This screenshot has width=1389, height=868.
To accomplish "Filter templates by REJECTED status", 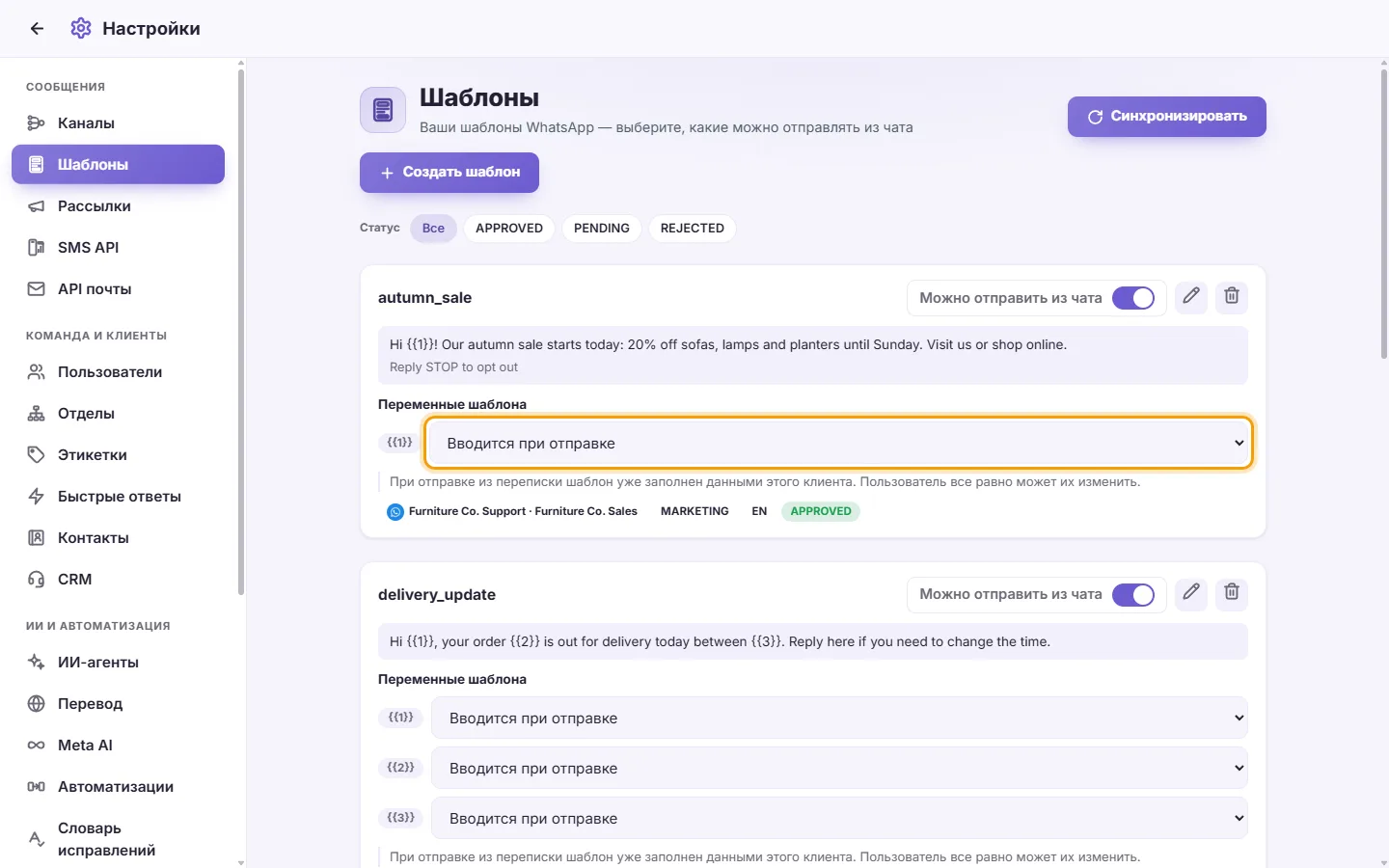I will tap(693, 229).
